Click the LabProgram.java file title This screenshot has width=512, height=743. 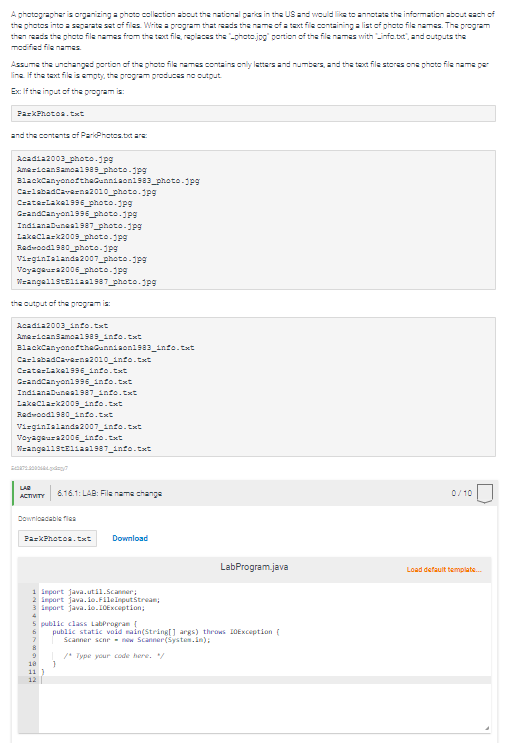click(254, 567)
